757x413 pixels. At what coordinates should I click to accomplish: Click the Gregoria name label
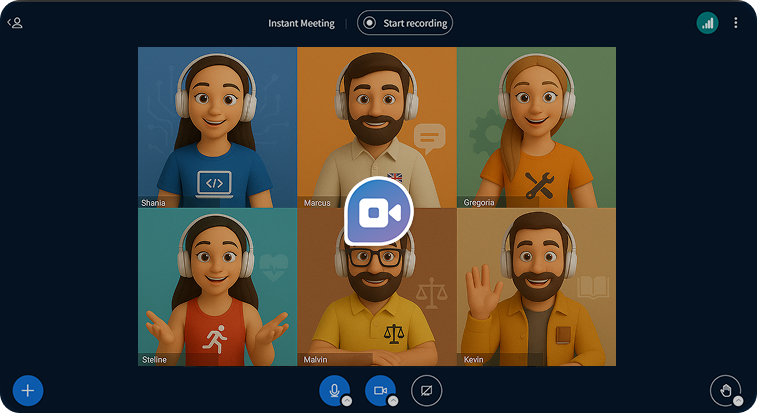(479, 202)
